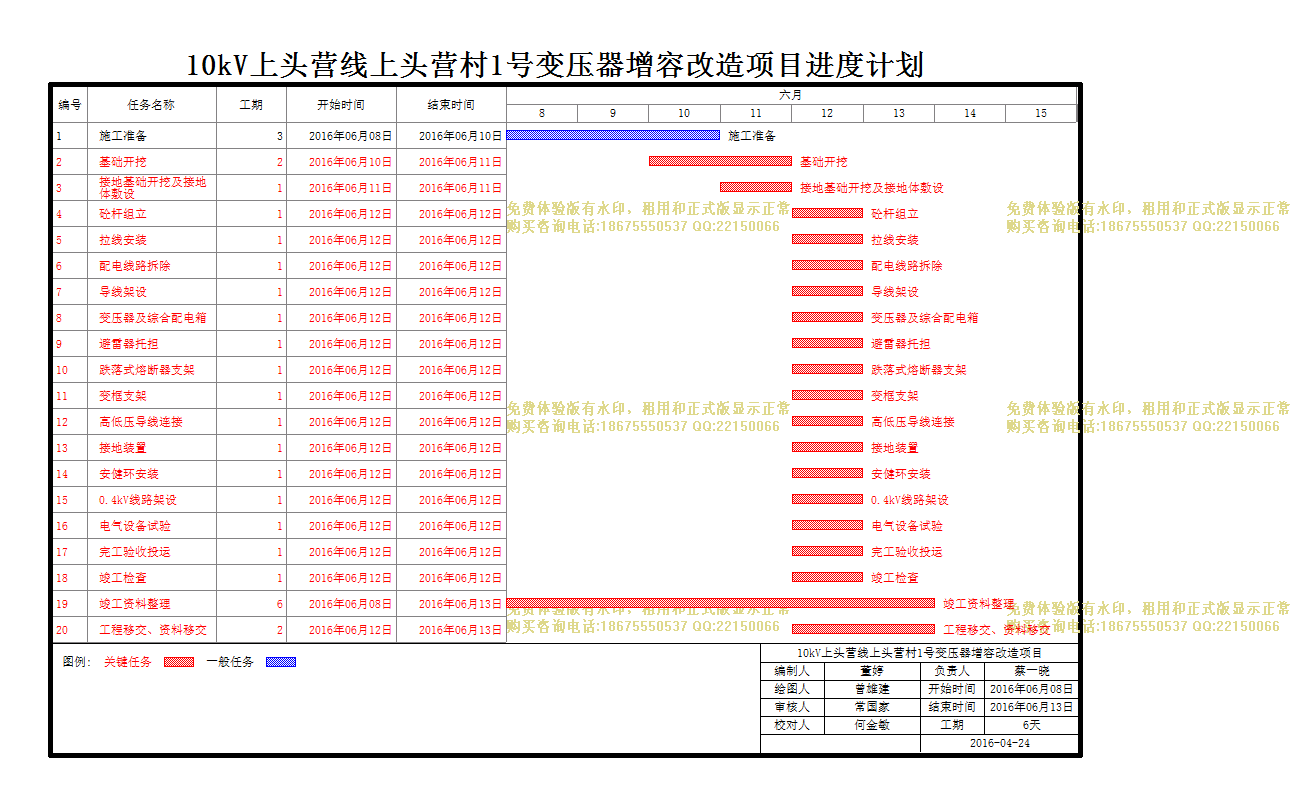Click day 10 in the timeline header
1290x804 pixels.
coord(684,113)
